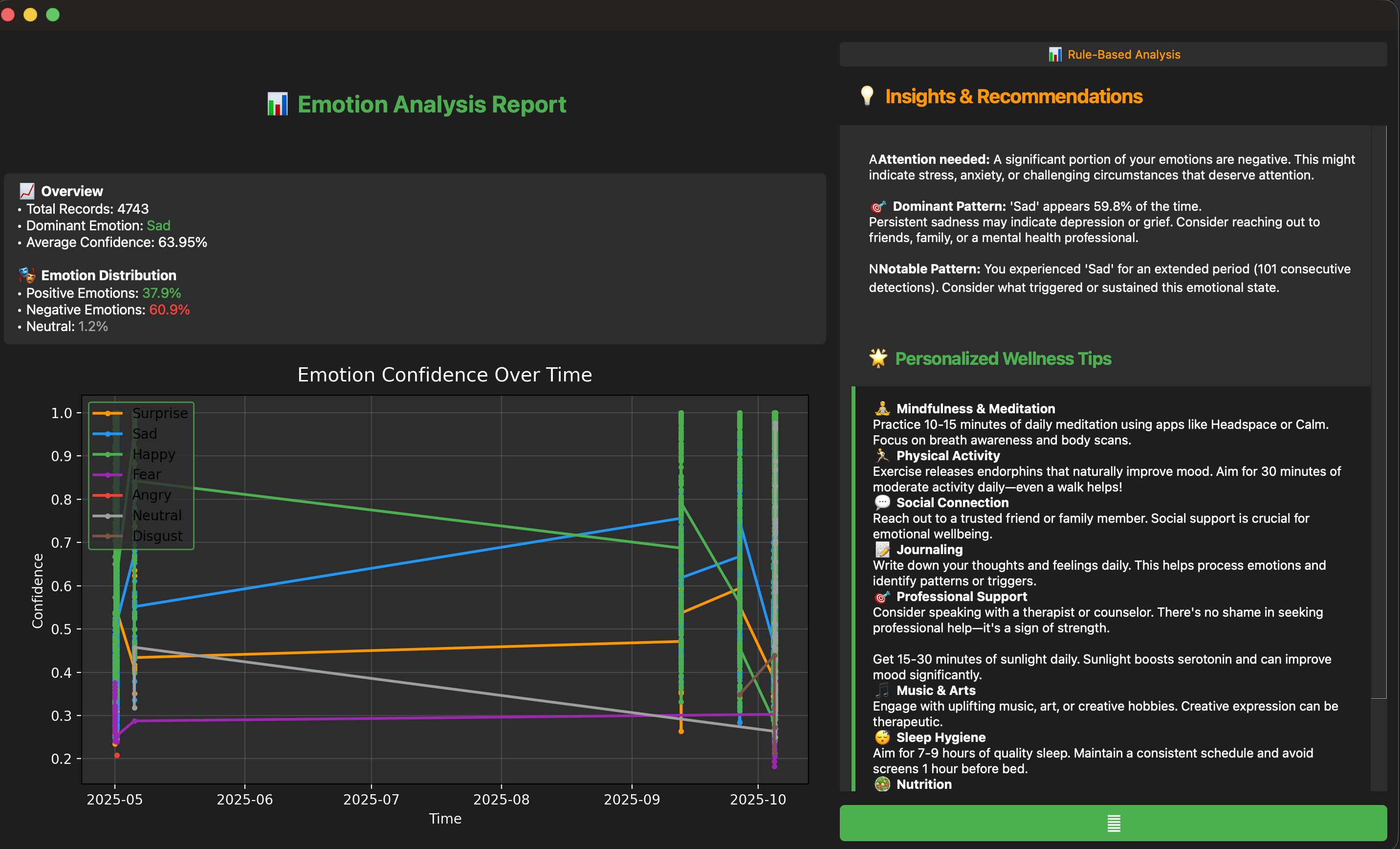Click the chart icon next to Overview
This screenshot has width=1400, height=849.
tap(27, 191)
